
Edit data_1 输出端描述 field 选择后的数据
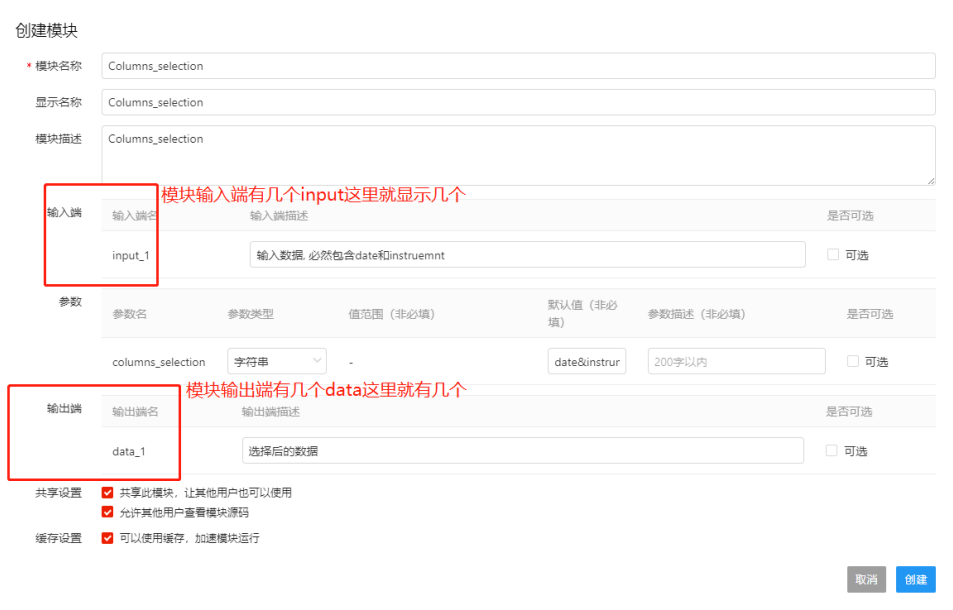[522, 451]
